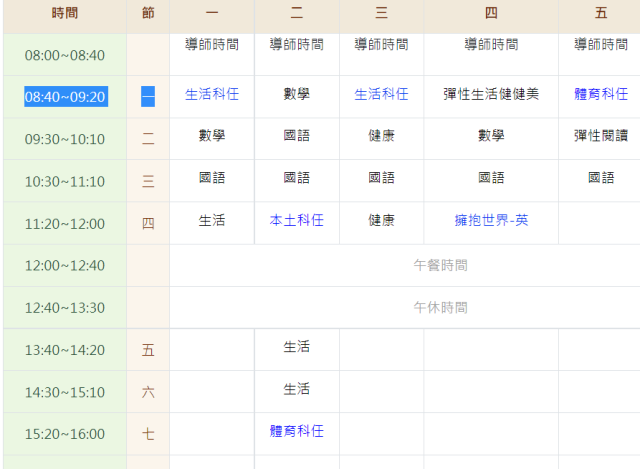The image size is (640, 469).
Task: Open Monday's first period 生活科任 link
Action: (x=212, y=94)
